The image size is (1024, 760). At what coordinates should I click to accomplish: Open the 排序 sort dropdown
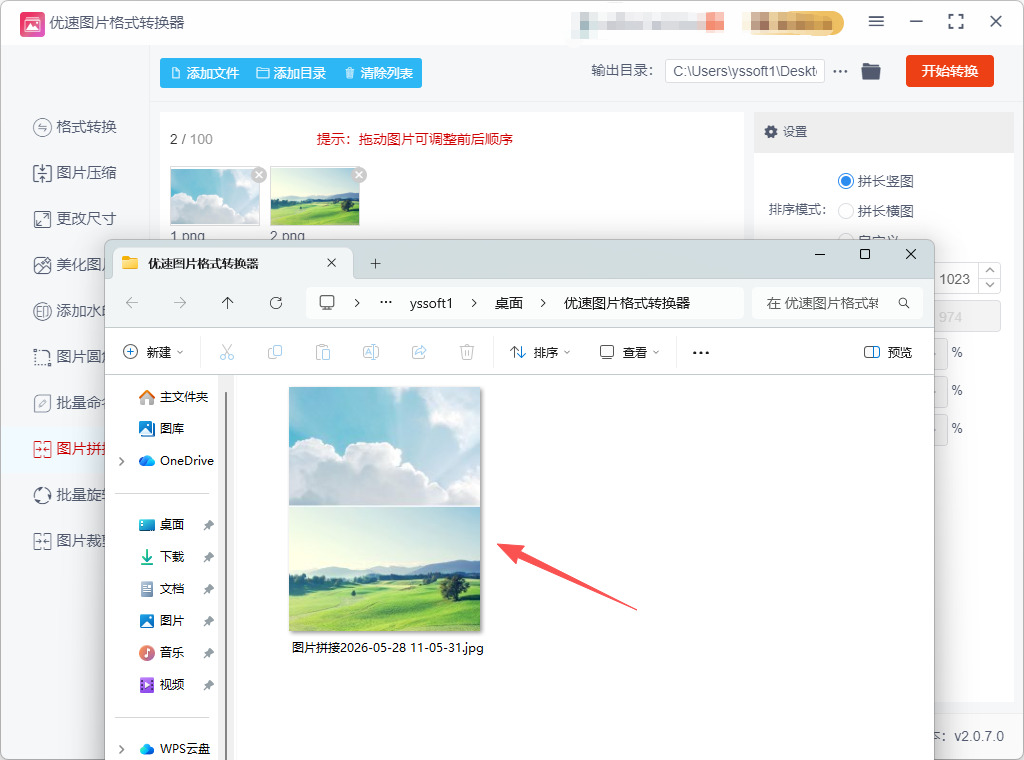click(x=540, y=353)
